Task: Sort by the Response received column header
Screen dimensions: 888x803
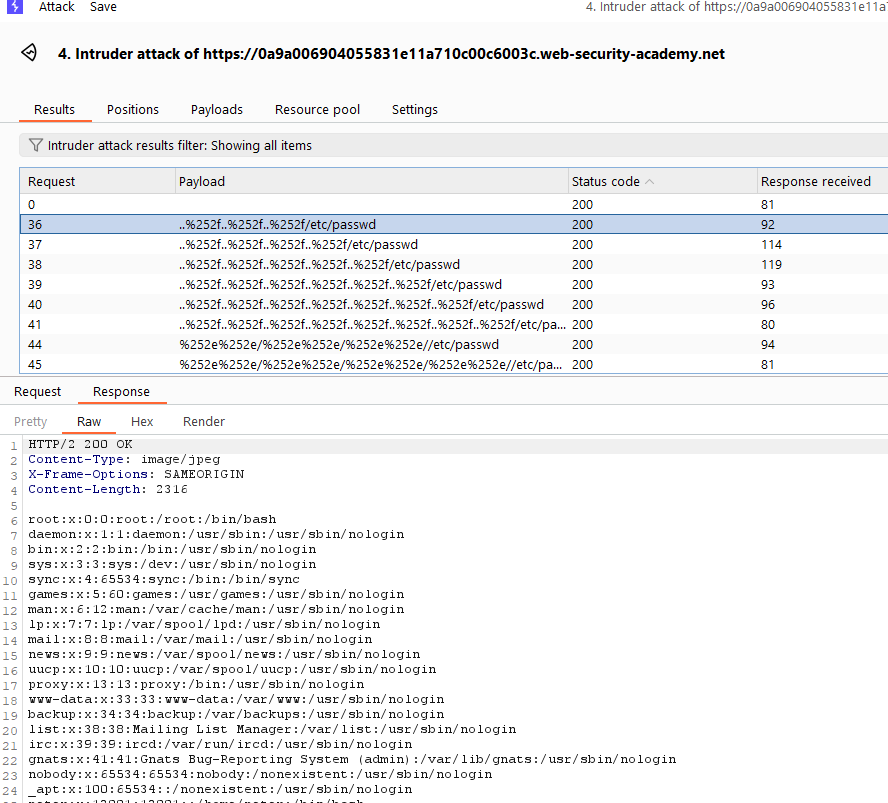Action: tap(822, 181)
